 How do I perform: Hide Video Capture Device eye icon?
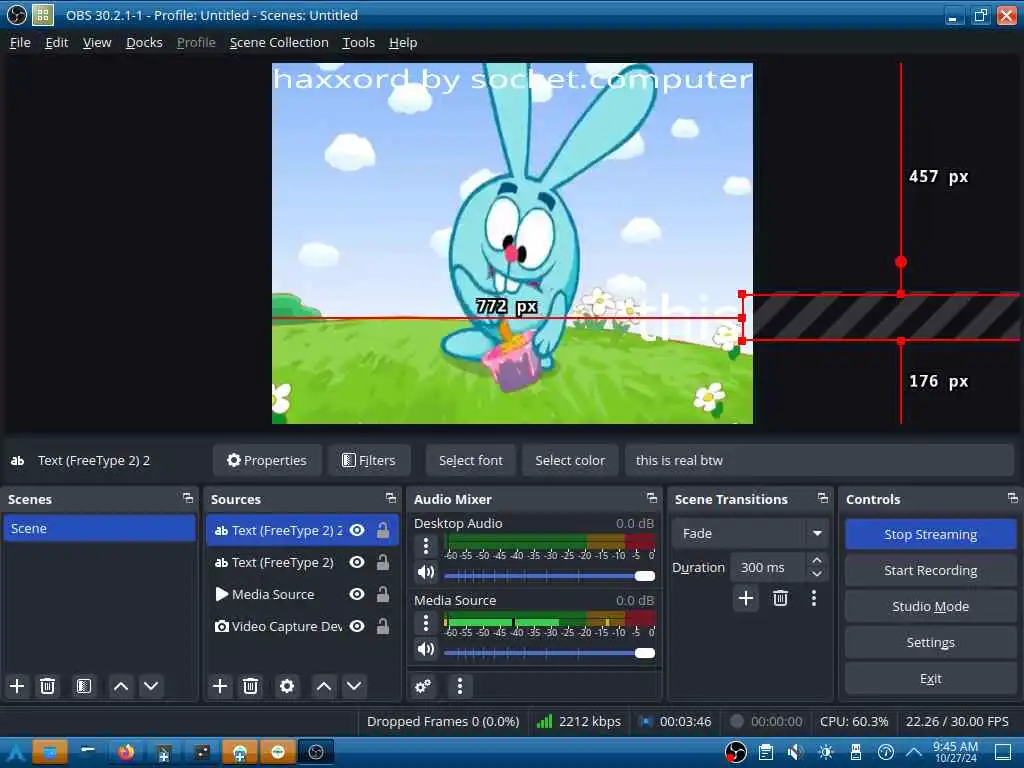click(x=357, y=626)
